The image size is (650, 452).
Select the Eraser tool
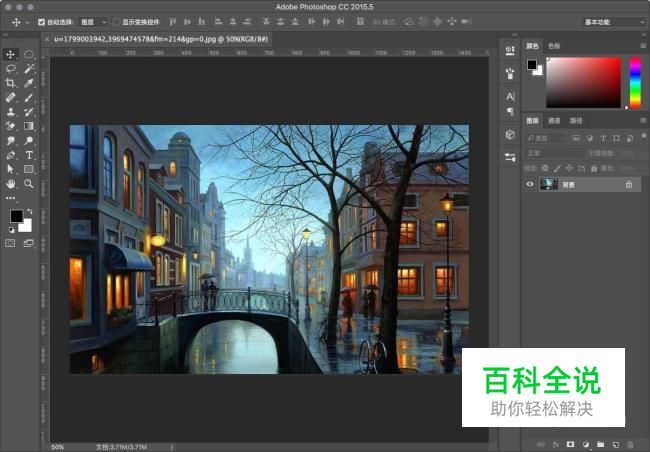(10, 126)
